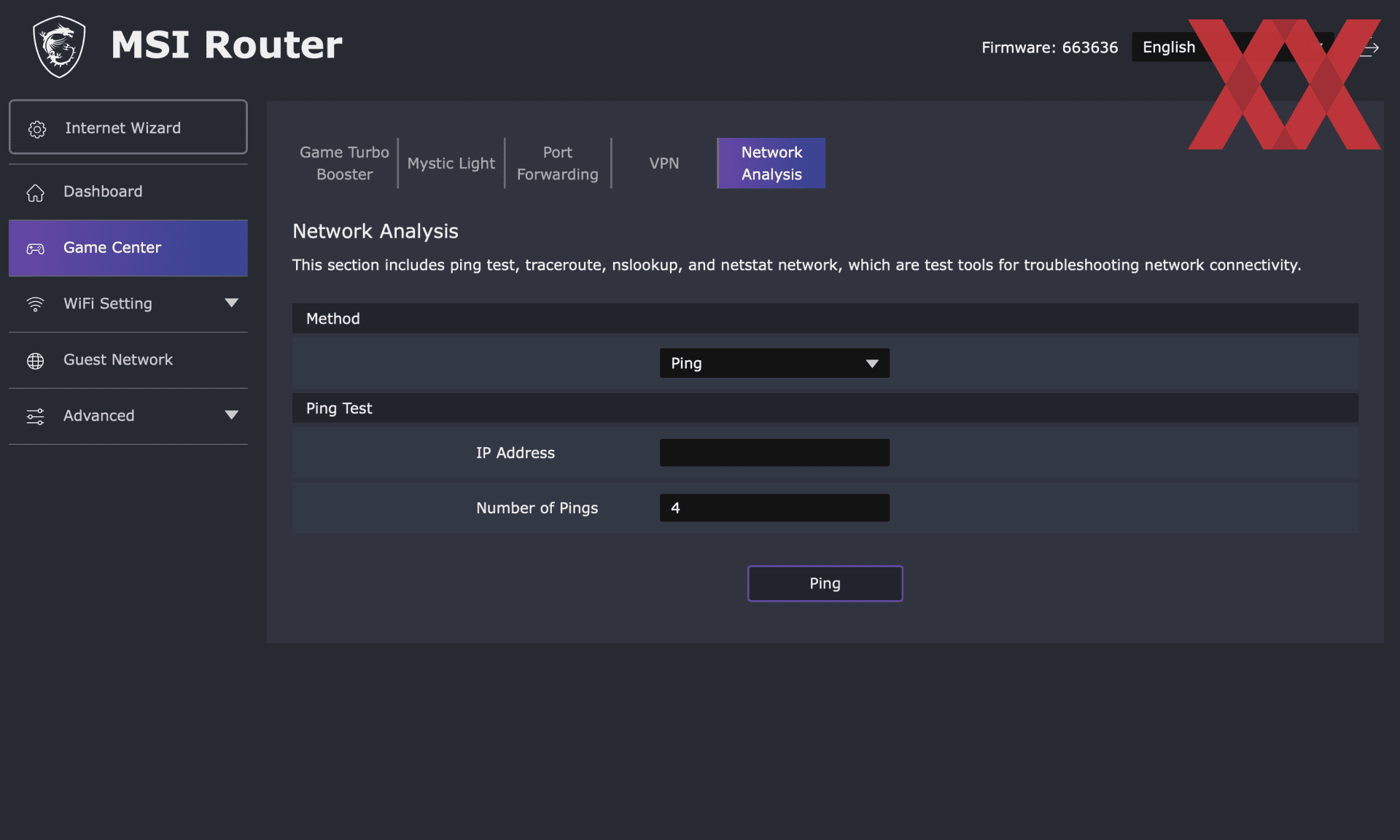Click the Guest Network globe icon

tap(35, 360)
